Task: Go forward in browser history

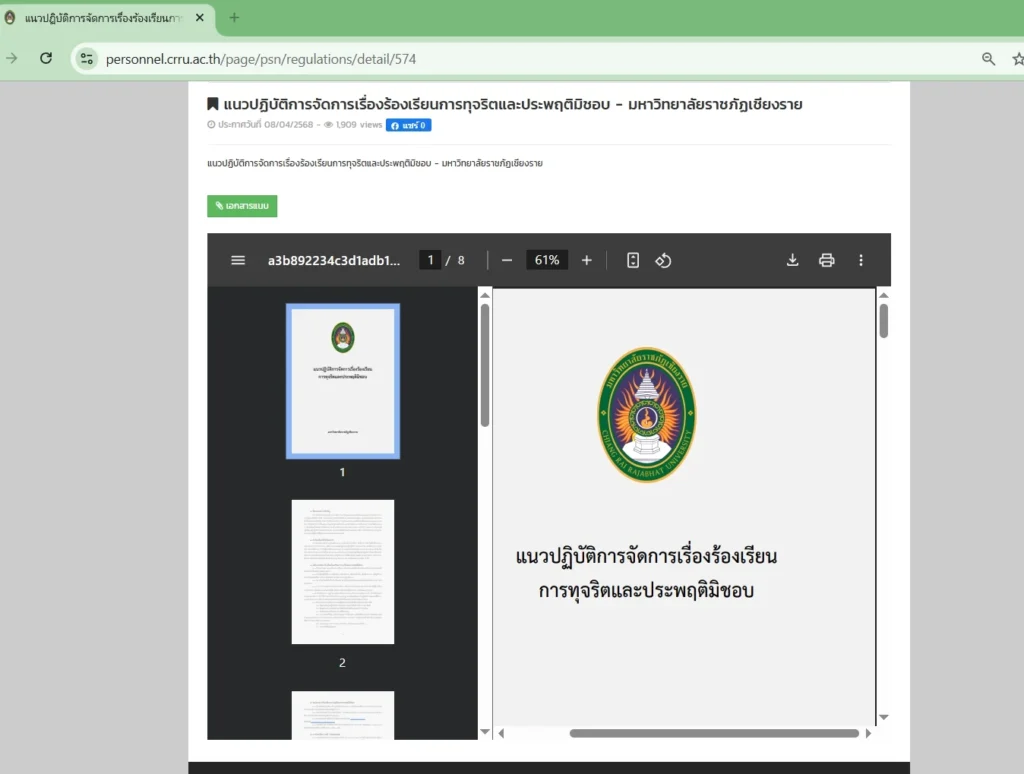Action: [x=12, y=58]
